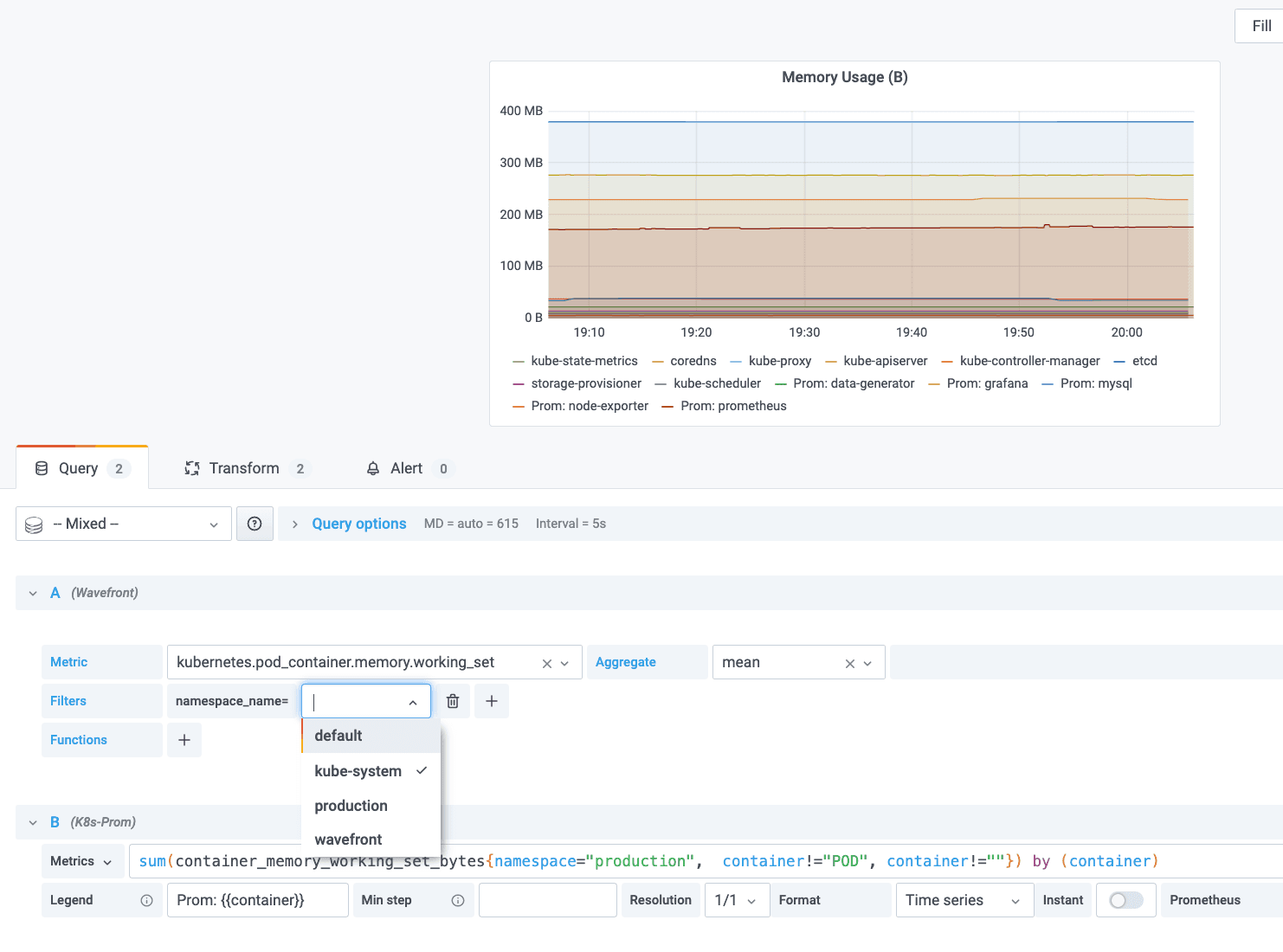Delete the namespace_name filter with trash icon
The height and width of the screenshot is (952, 1283).
coord(452,701)
